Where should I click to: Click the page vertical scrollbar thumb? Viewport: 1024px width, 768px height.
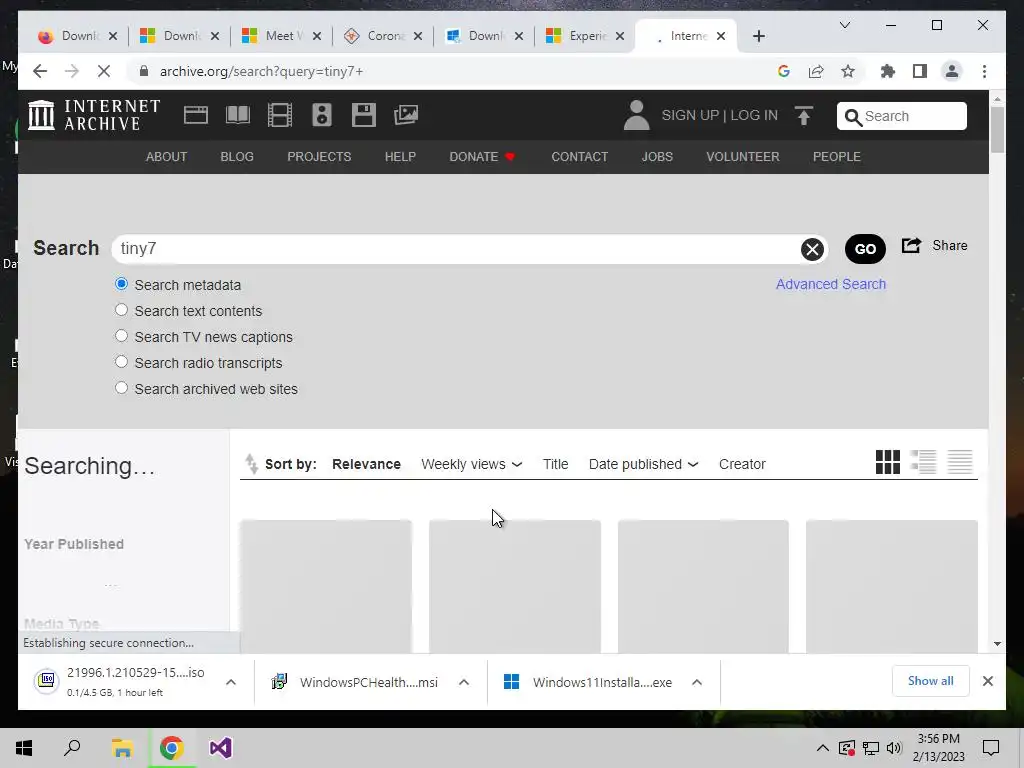pos(997,129)
